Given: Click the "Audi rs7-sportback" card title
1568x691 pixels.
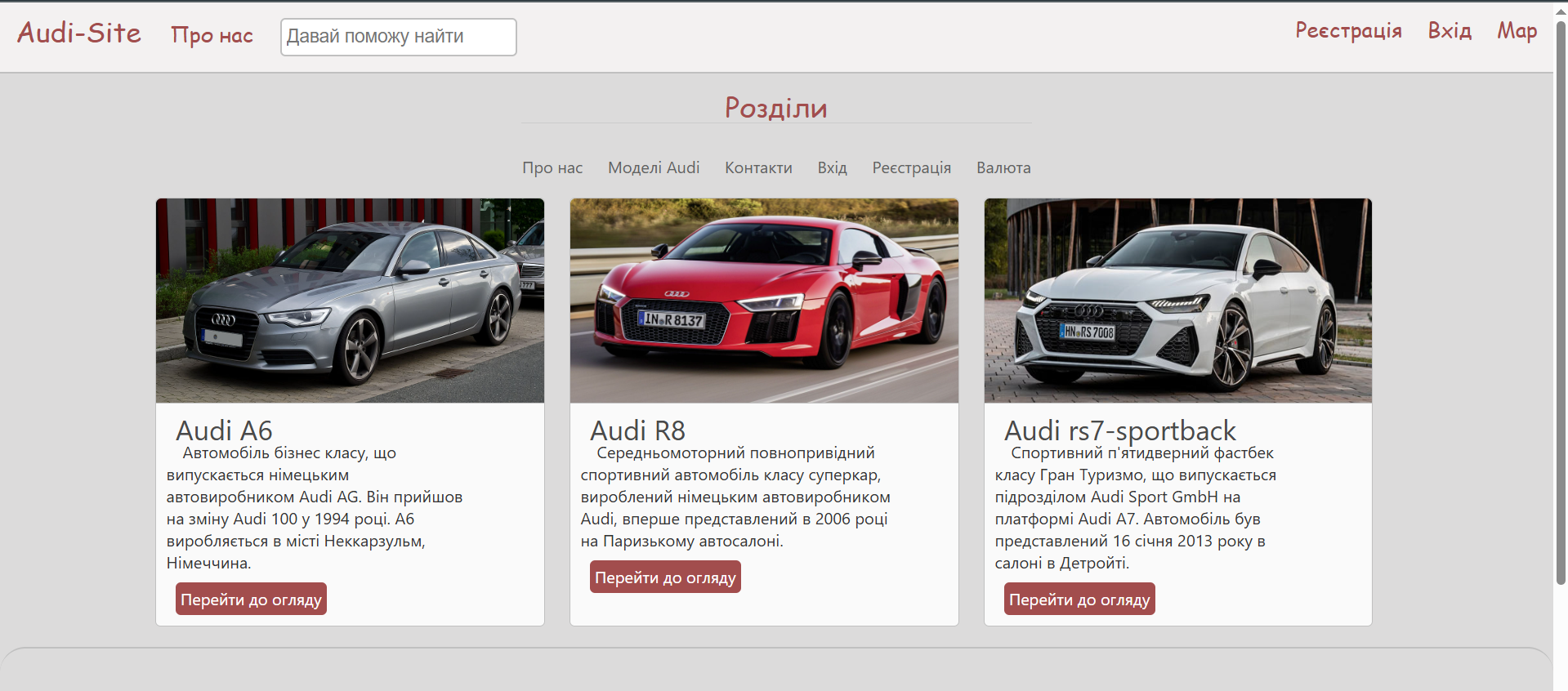Looking at the screenshot, I should pyautogui.click(x=1120, y=430).
